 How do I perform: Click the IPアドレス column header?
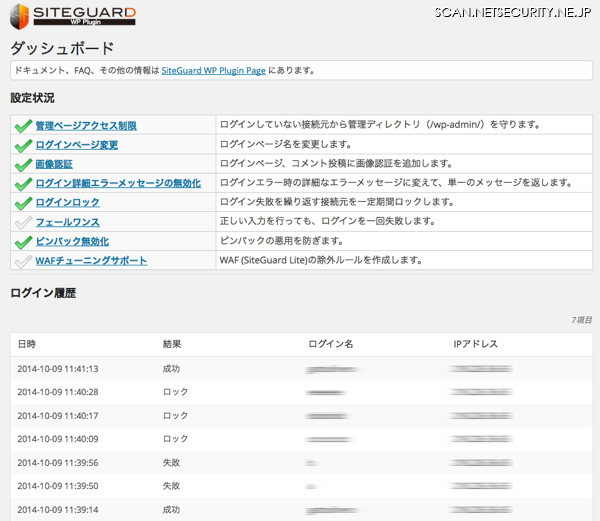(477, 344)
